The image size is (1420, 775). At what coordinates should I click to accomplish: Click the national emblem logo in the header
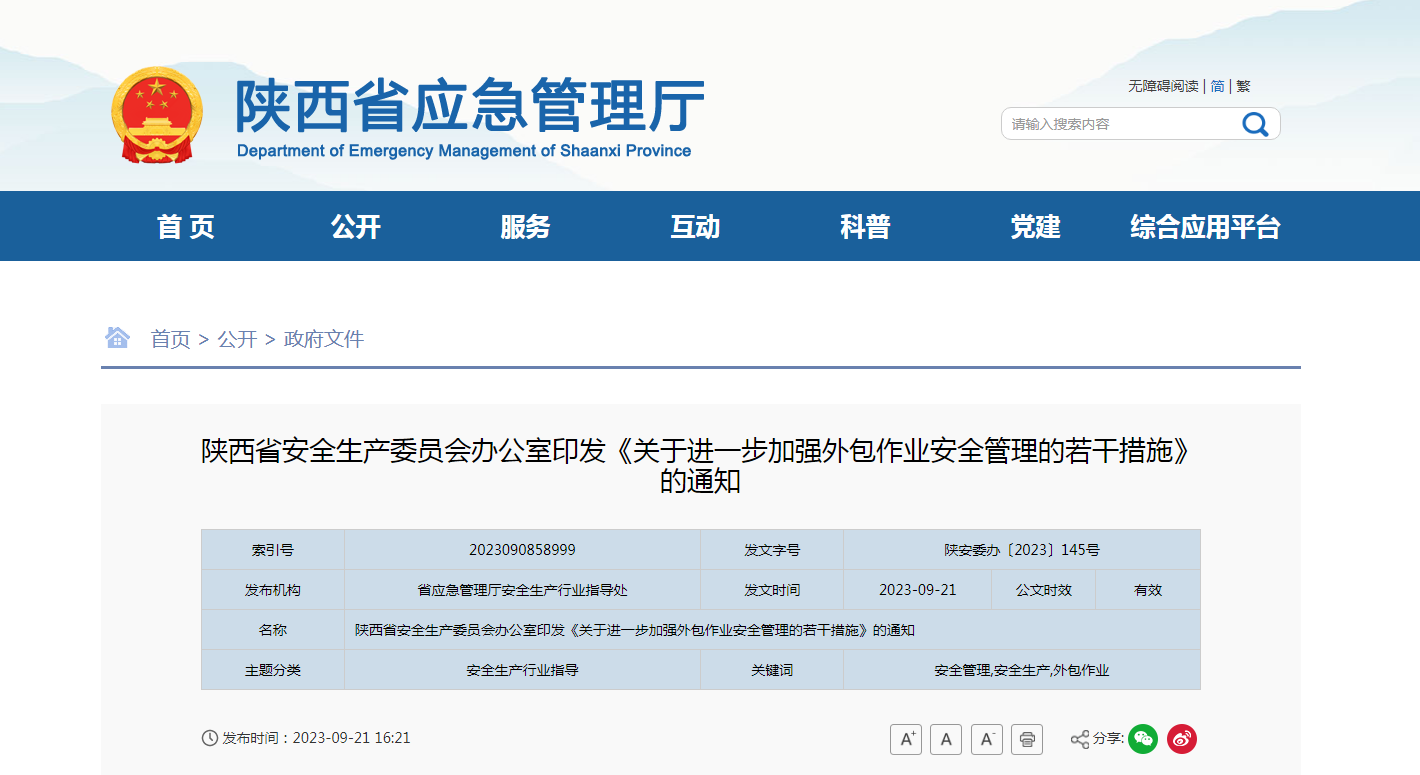pos(157,113)
